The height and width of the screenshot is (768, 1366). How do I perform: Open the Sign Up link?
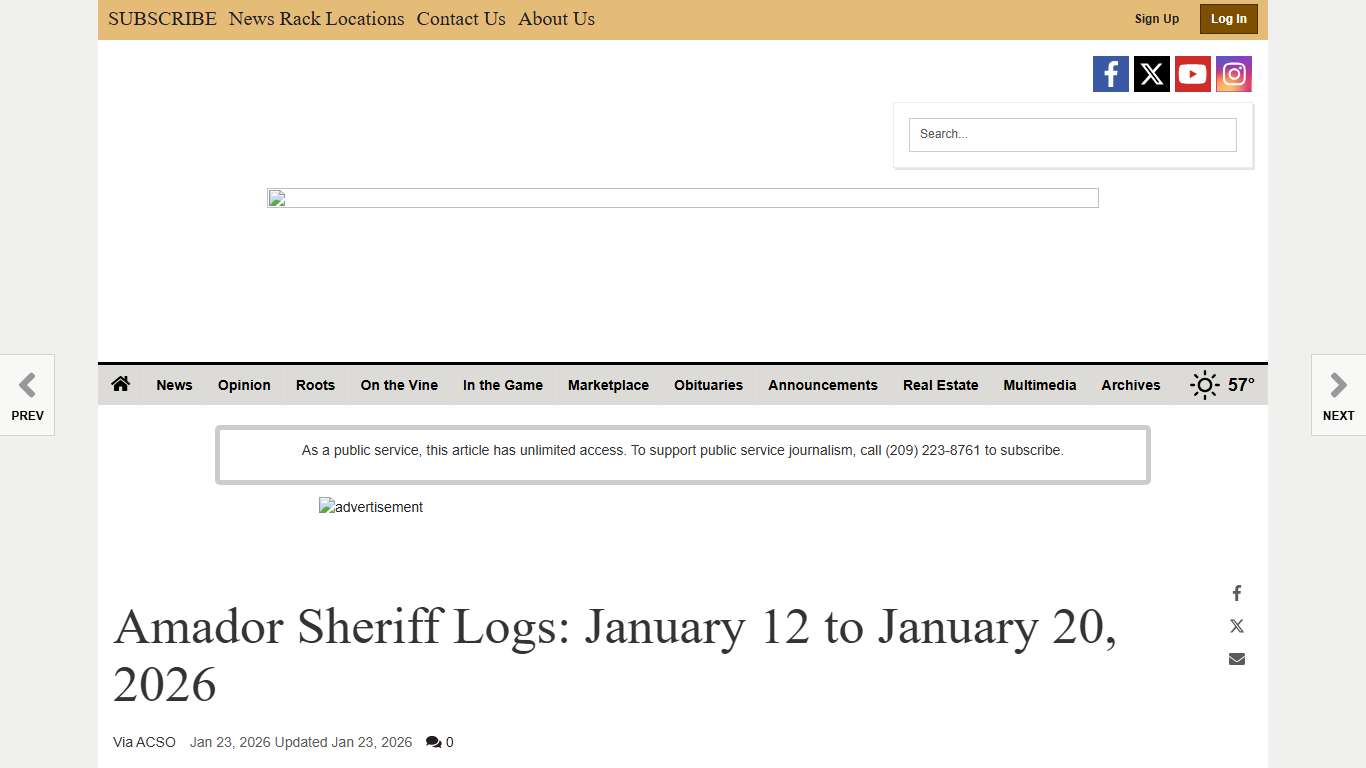pos(1156,18)
